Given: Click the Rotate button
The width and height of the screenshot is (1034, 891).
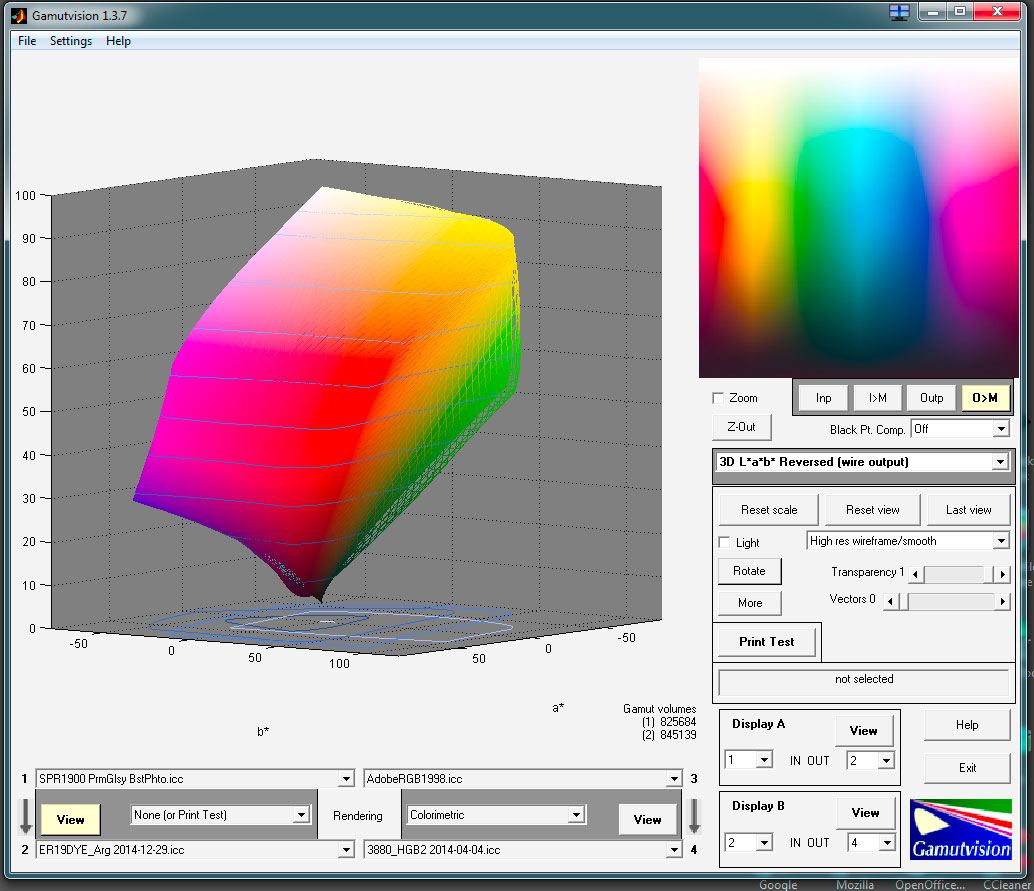Looking at the screenshot, I should (x=749, y=571).
